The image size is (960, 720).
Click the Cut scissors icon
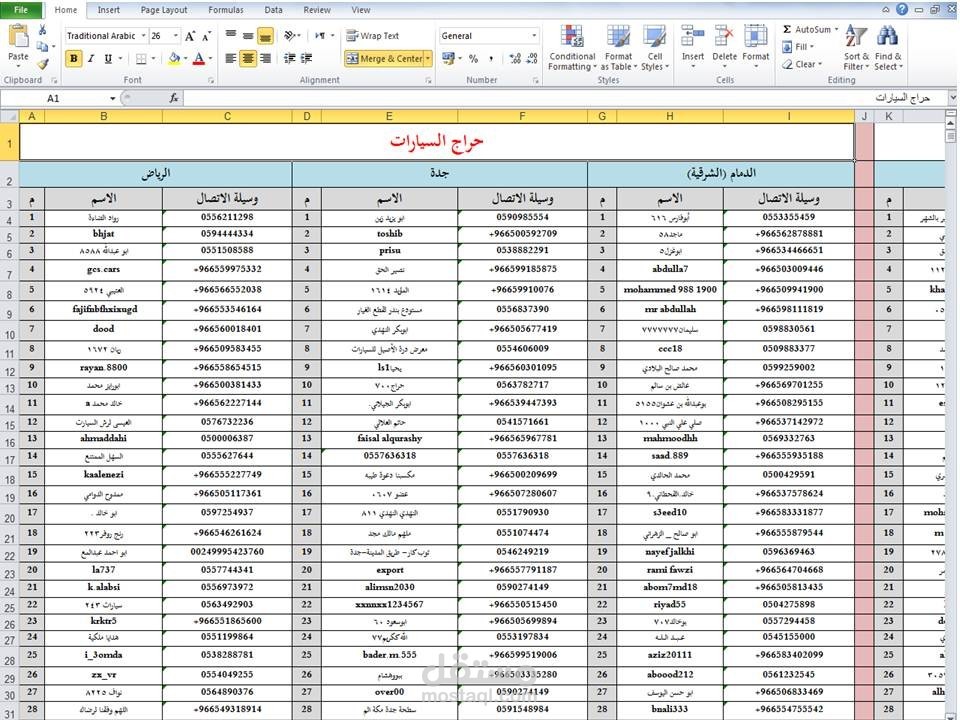coord(42,30)
